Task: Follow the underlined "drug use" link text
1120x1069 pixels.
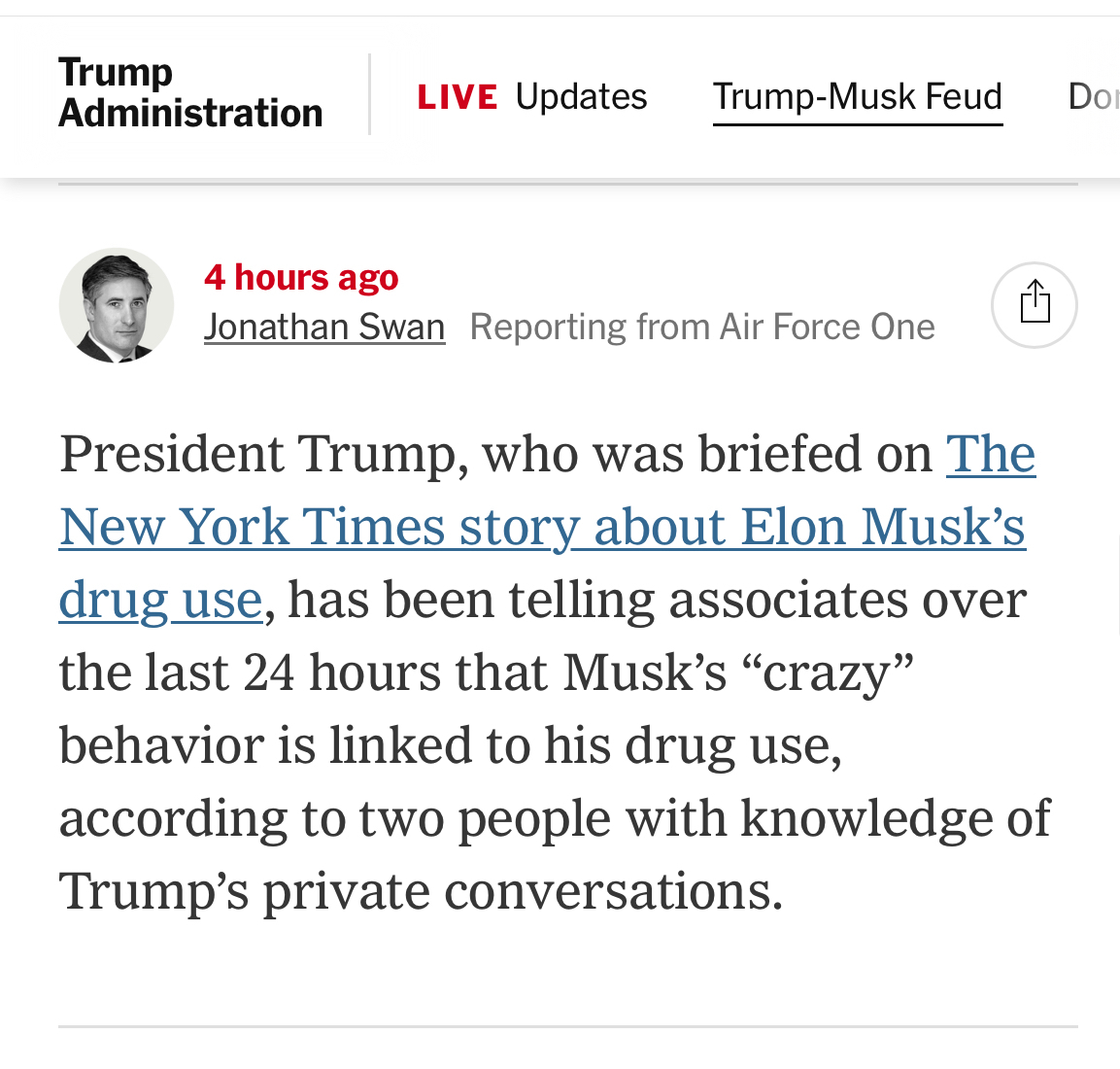Action: 160,600
